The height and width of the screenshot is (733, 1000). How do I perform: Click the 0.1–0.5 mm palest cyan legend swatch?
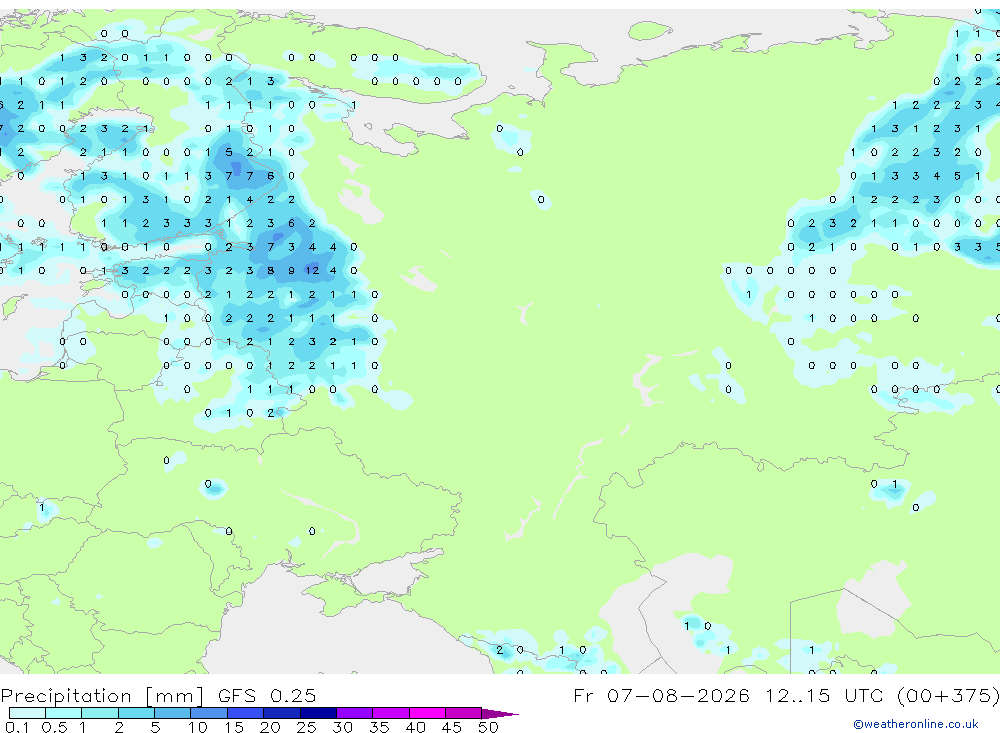[x=27, y=713]
